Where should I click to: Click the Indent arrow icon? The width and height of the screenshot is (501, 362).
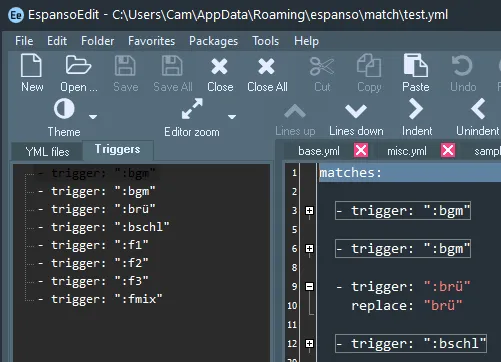416,109
